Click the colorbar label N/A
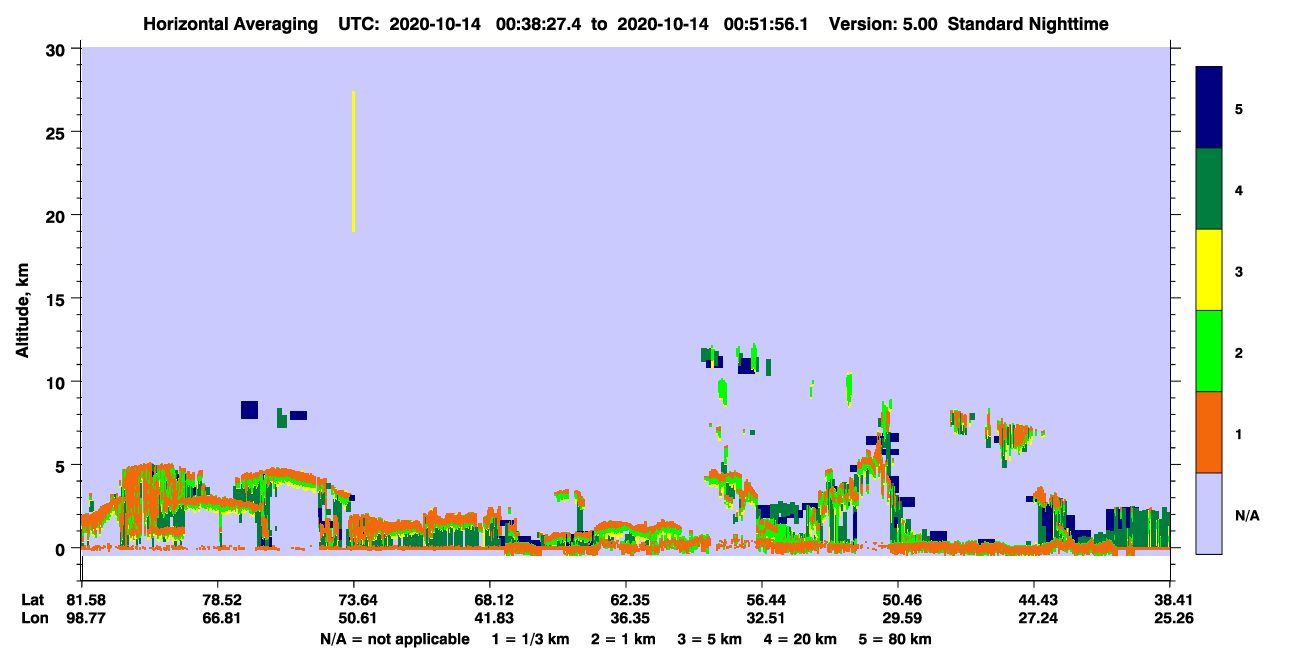The image size is (1300, 667). 1246,515
